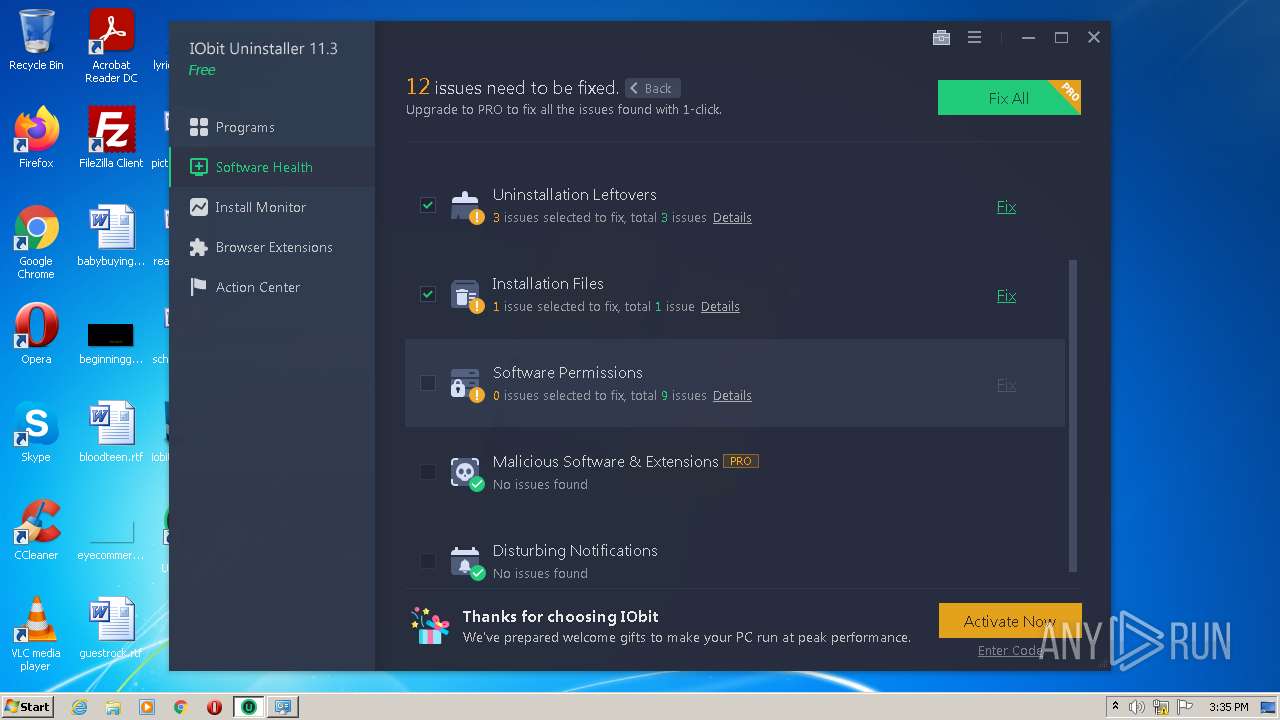
Task: Click the Start button
Action: coord(28,707)
